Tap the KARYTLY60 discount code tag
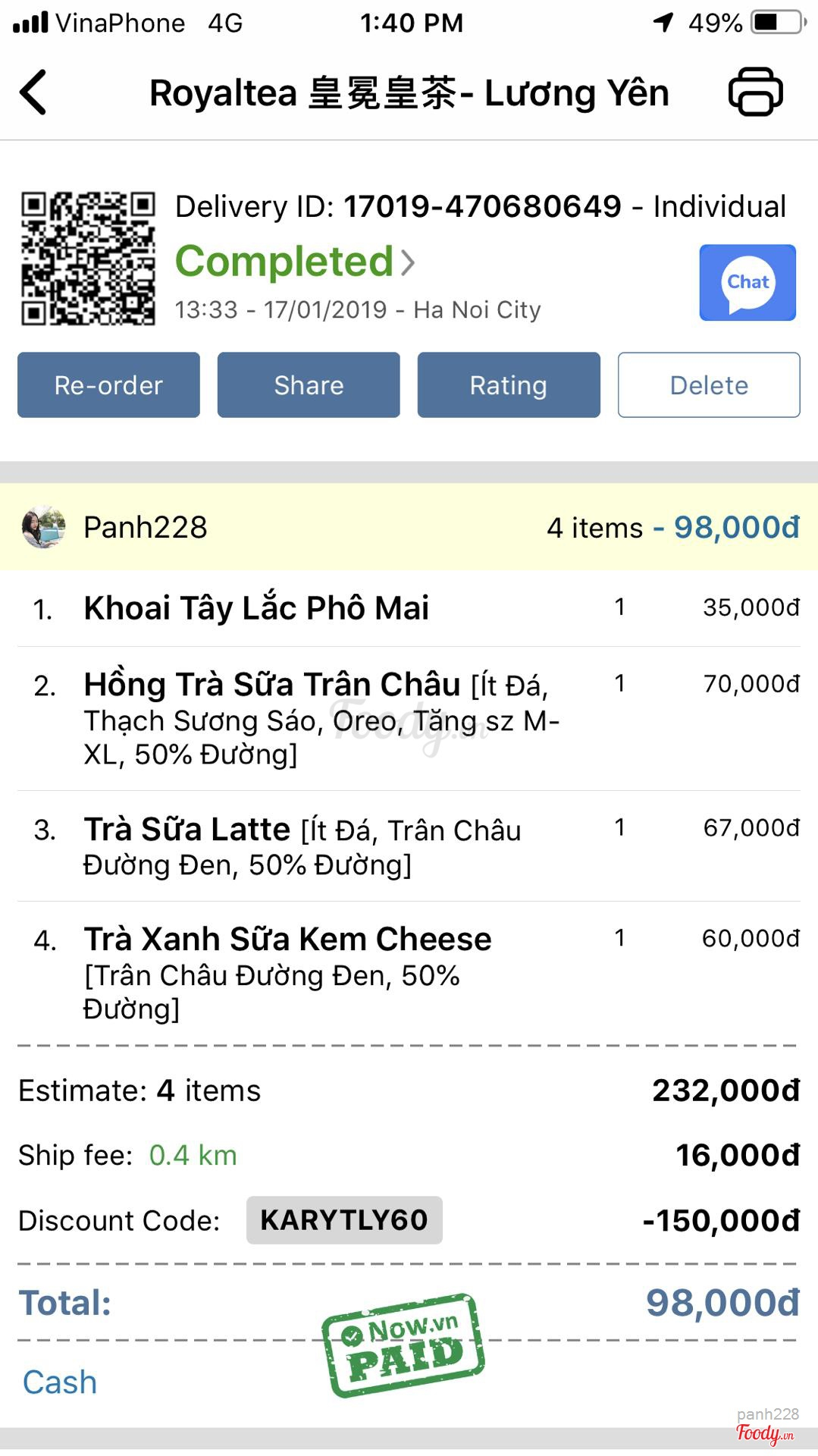Screen dimensions: 818x1456 [x=344, y=1220]
